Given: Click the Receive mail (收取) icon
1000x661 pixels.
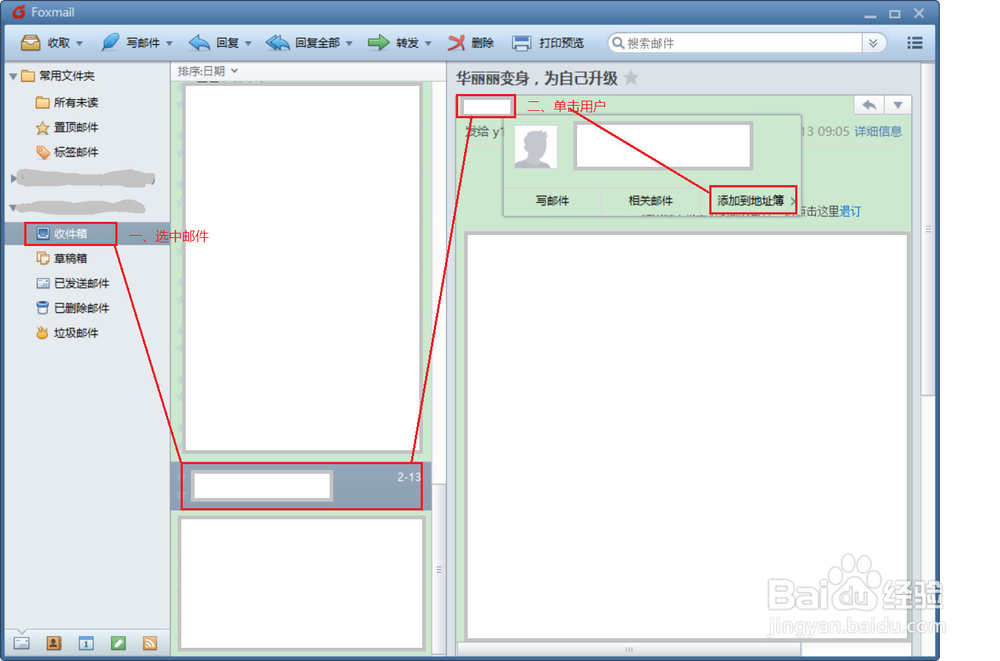Looking at the screenshot, I should pos(30,43).
